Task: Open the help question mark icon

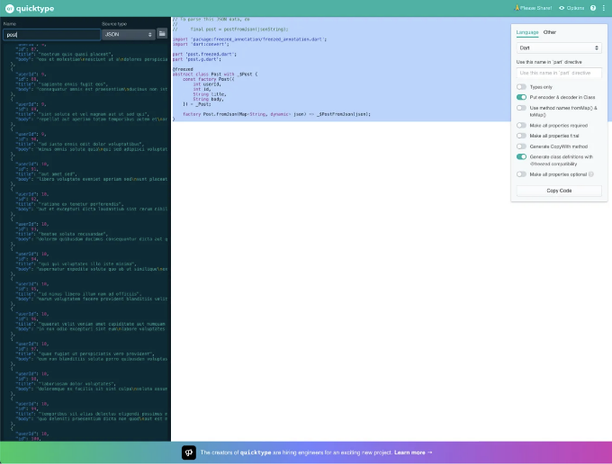Action: [x=593, y=8]
